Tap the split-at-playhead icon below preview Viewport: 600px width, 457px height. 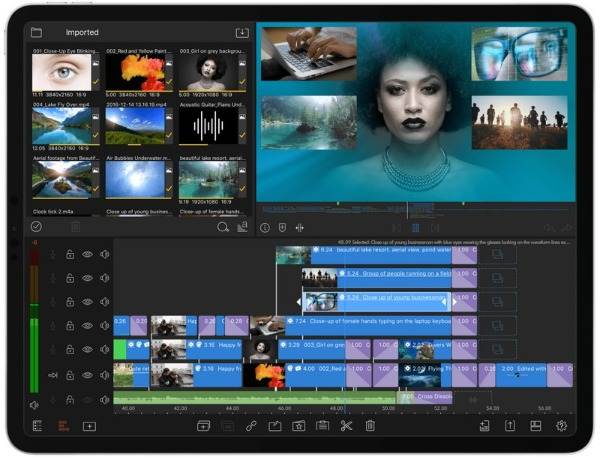(x=300, y=228)
